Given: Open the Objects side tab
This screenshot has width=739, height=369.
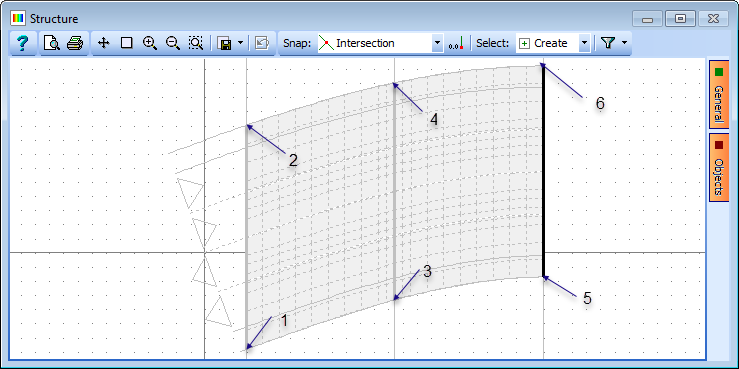Looking at the screenshot, I should click(x=718, y=167).
